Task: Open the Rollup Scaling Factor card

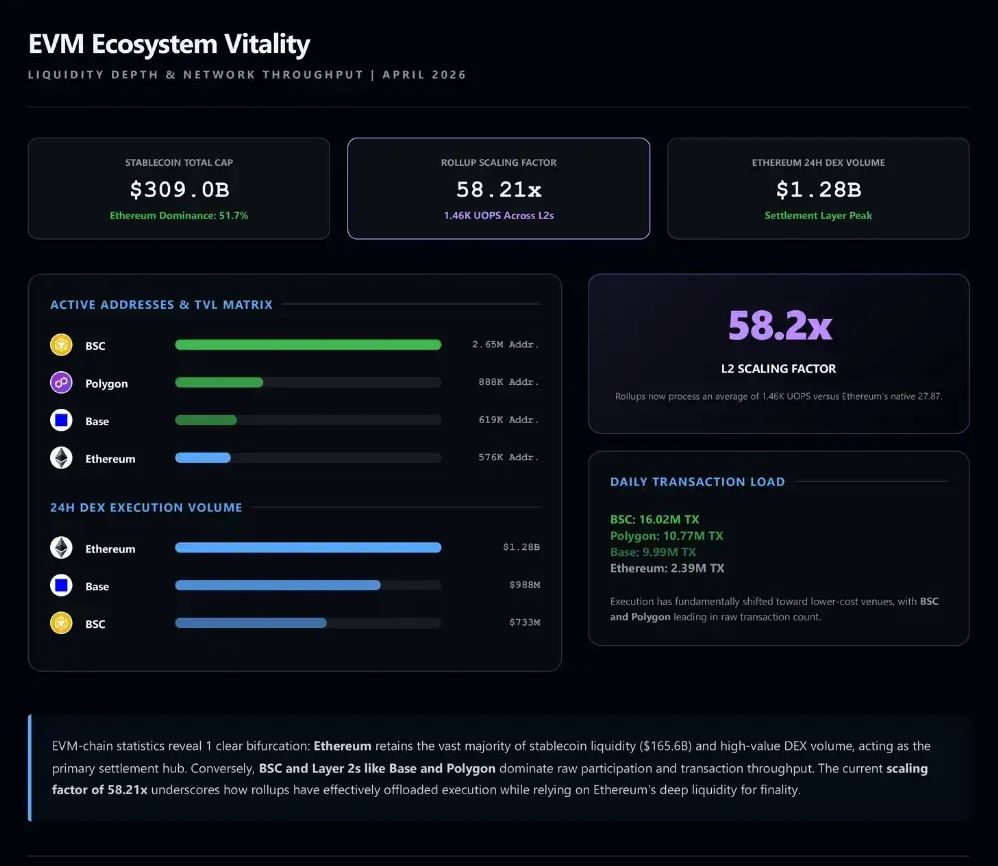Action: [498, 188]
